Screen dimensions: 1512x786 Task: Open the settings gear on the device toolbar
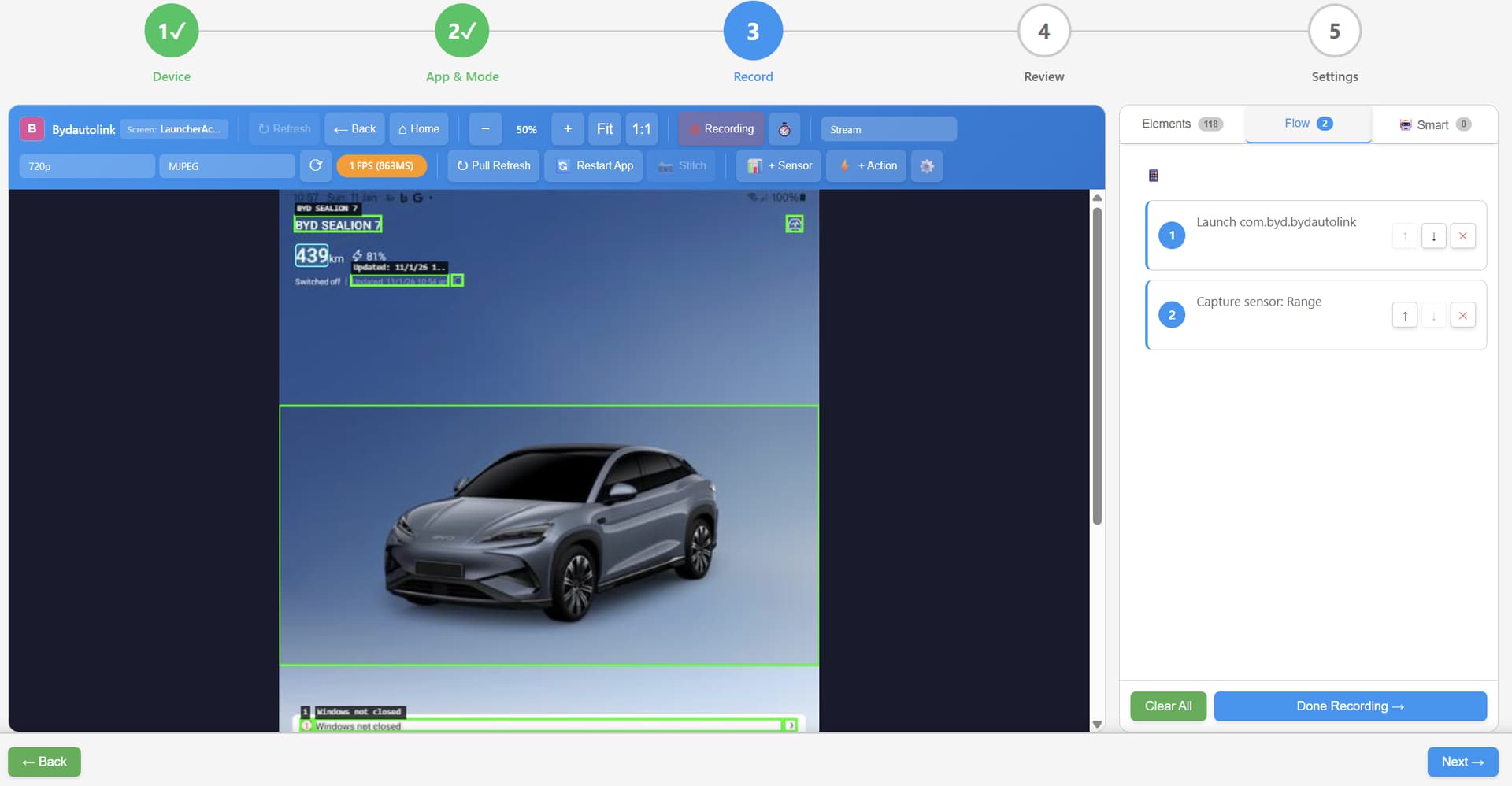click(x=926, y=166)
